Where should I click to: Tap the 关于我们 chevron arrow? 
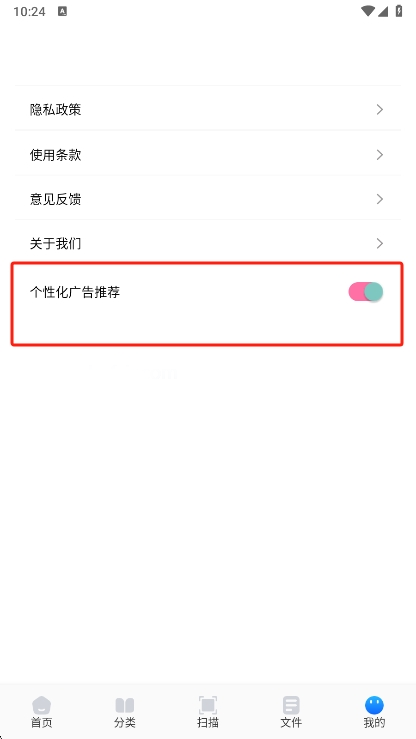click(380, 244)
